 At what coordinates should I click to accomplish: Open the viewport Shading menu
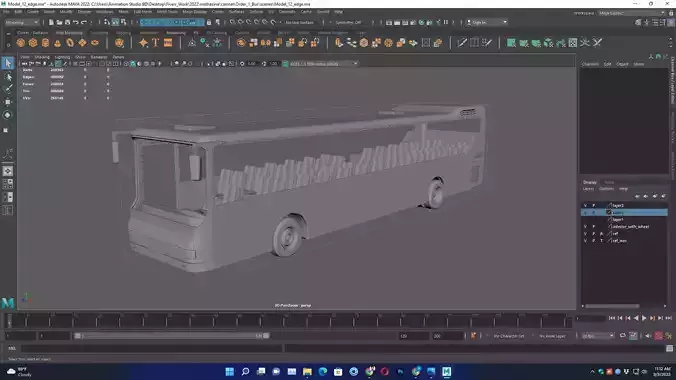pos(42,57)
